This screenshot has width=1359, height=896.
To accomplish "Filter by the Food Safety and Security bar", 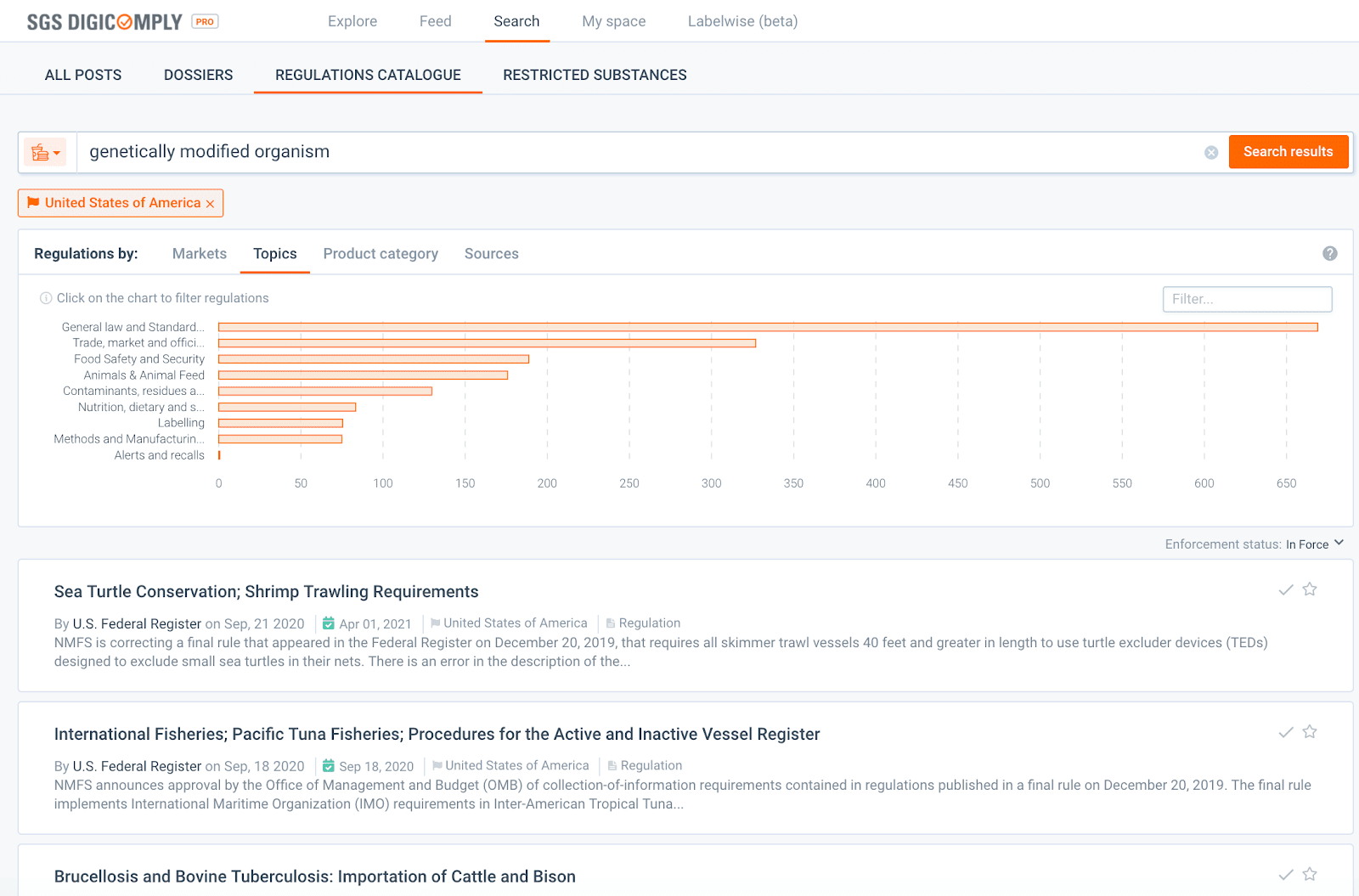I will (374, 359).
